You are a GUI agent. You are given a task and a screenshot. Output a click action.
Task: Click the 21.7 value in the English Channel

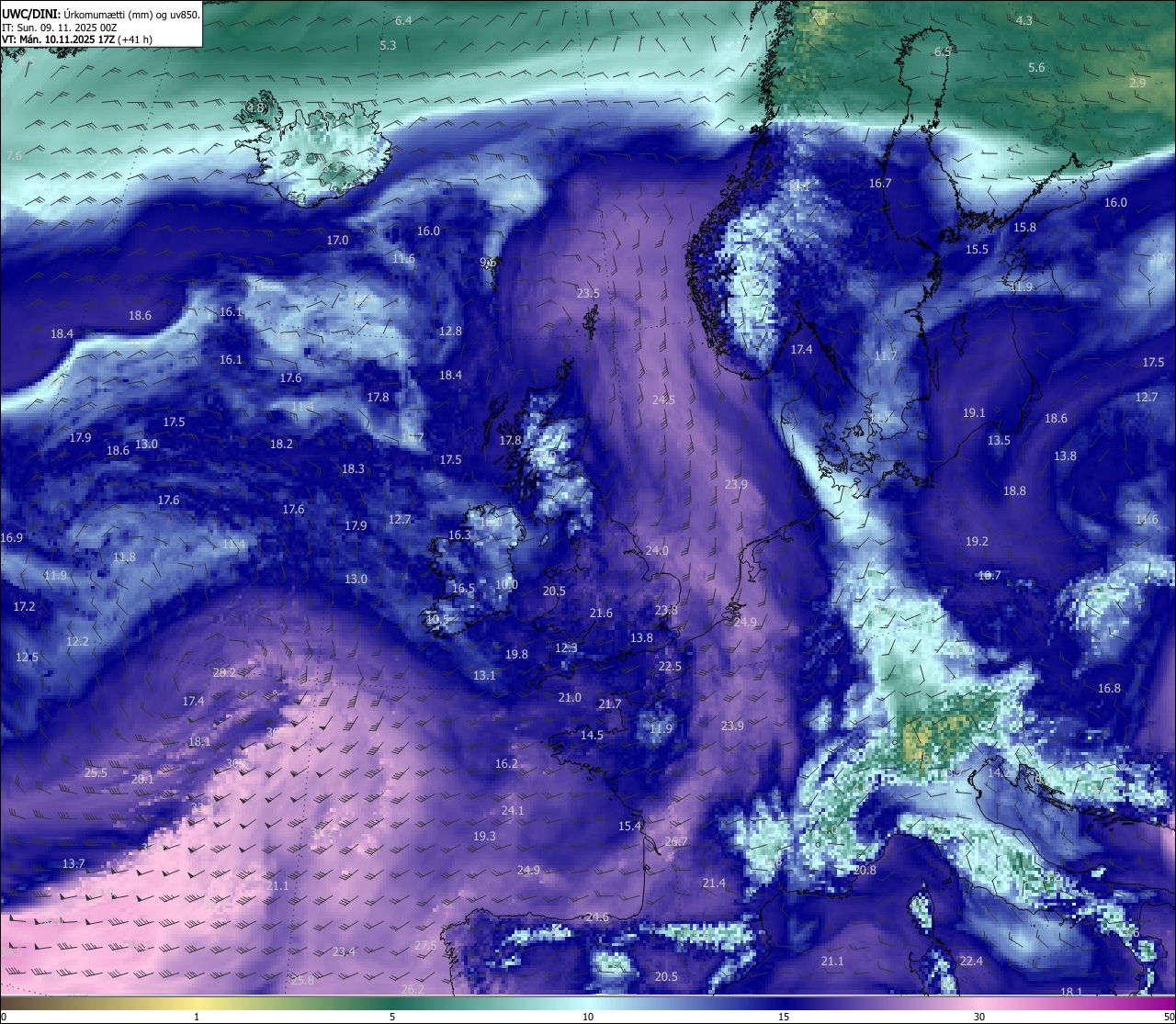point(609,703)
